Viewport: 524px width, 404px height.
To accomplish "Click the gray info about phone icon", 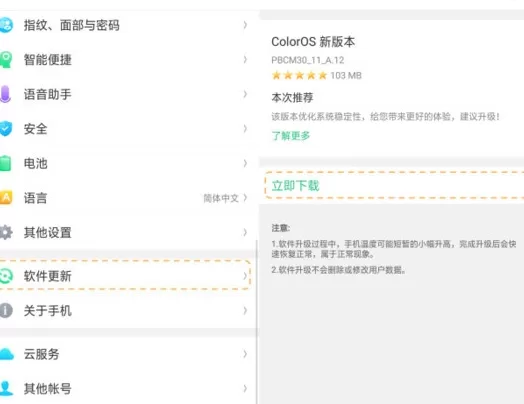I will [6, 310].
